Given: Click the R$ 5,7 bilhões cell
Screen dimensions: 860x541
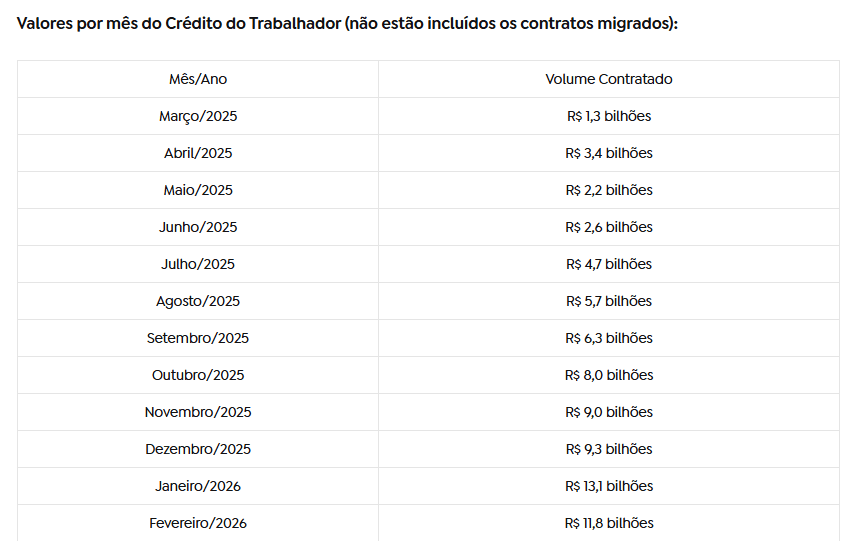Looking at the screenshot, I should [x=609, y=301].
